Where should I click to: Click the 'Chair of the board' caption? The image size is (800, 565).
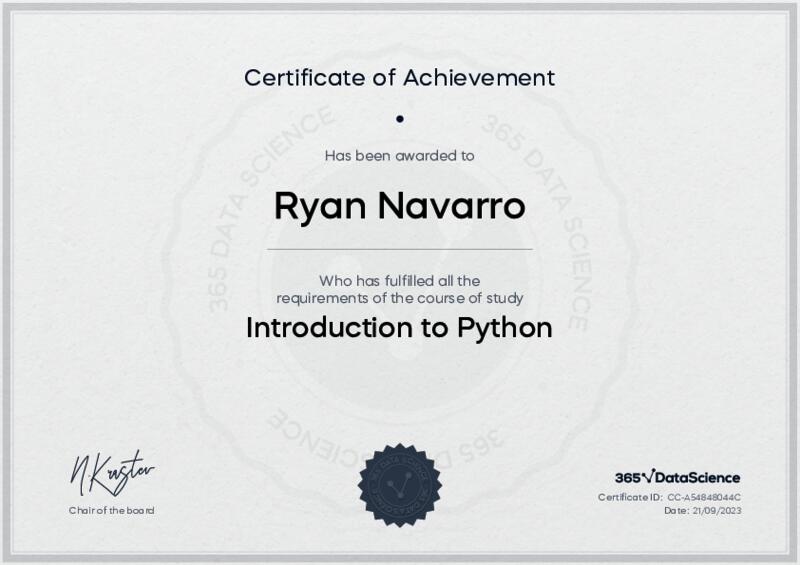click(111, 511)
